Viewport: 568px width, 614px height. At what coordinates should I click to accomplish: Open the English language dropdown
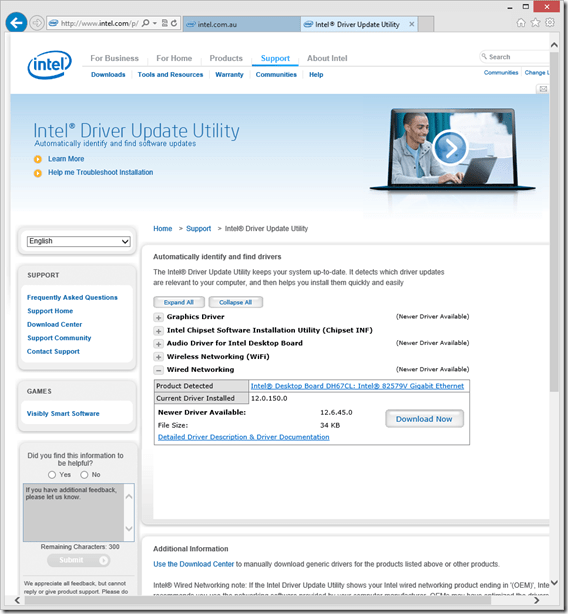79,241
